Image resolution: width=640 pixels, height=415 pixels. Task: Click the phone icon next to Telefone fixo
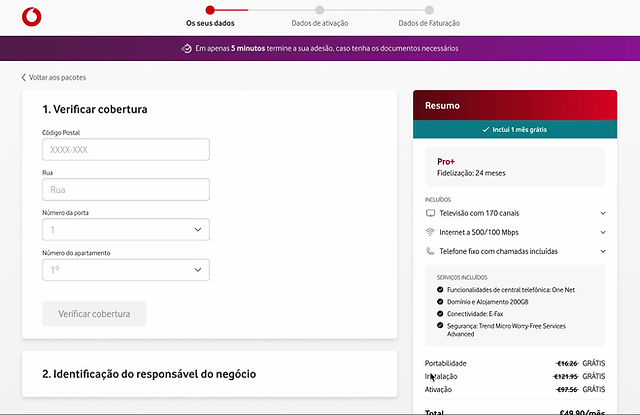point(430,251)
